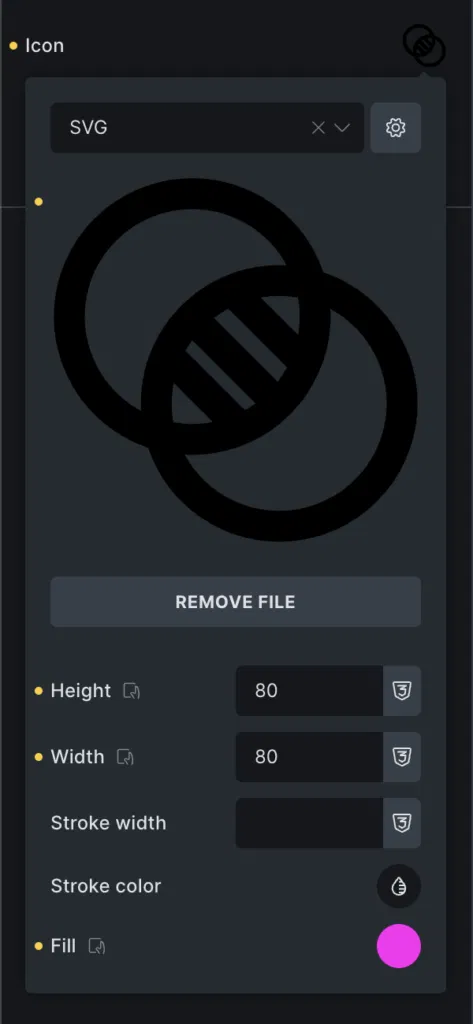Click the Icon control label
Screen dimensions: 473x1024
[x=44, y=46]
